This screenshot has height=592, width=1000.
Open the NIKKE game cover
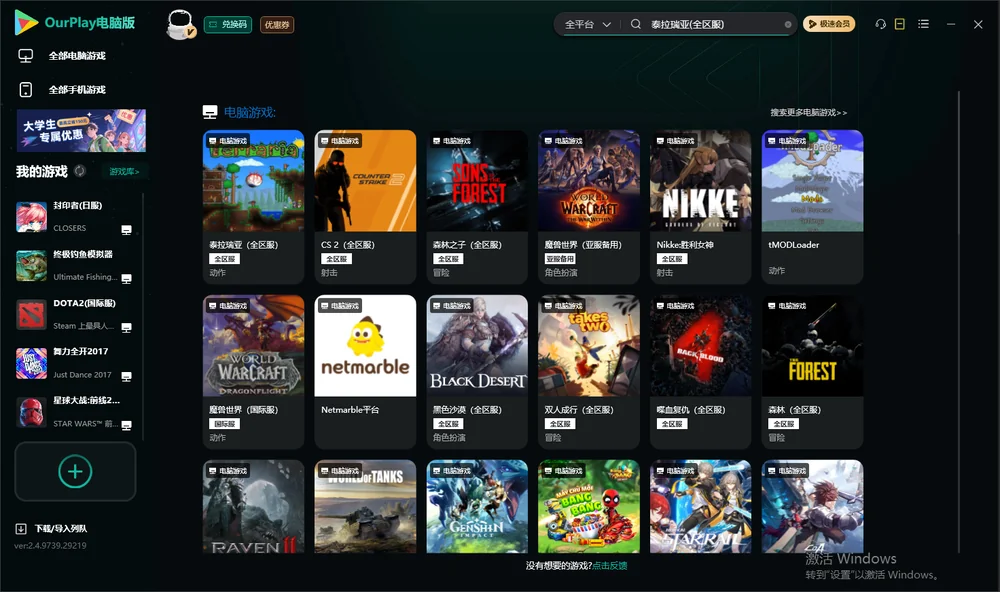coord(701,181)
